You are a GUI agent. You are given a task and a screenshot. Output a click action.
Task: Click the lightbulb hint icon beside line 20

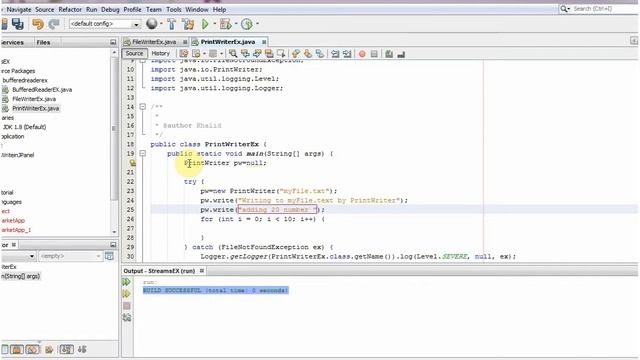[x=133, y=163]
